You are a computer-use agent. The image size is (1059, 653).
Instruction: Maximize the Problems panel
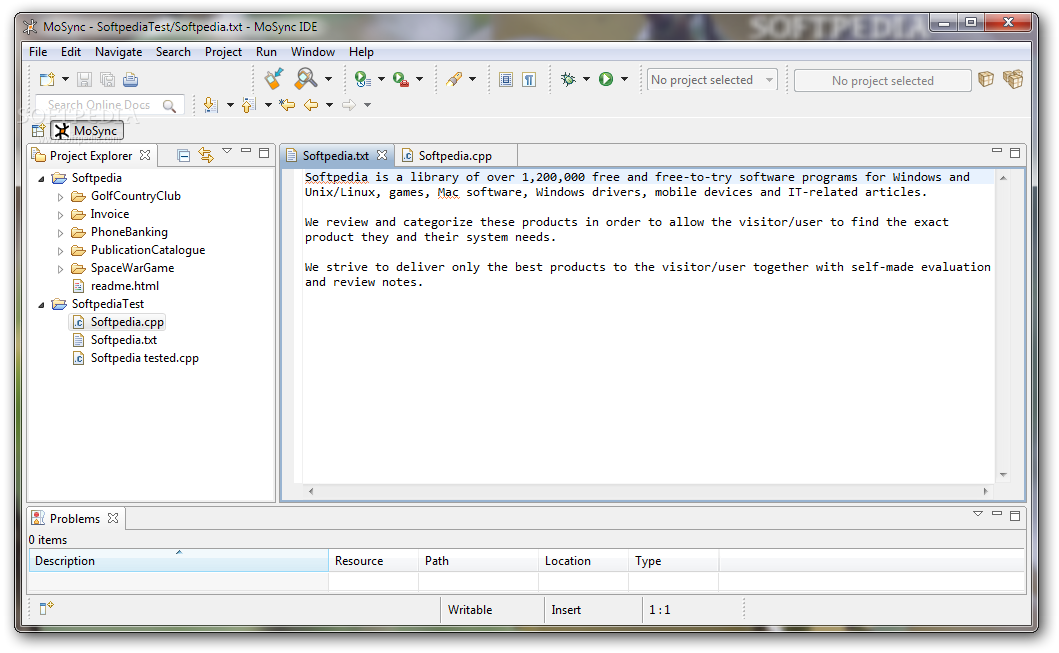coord(1014,515)
